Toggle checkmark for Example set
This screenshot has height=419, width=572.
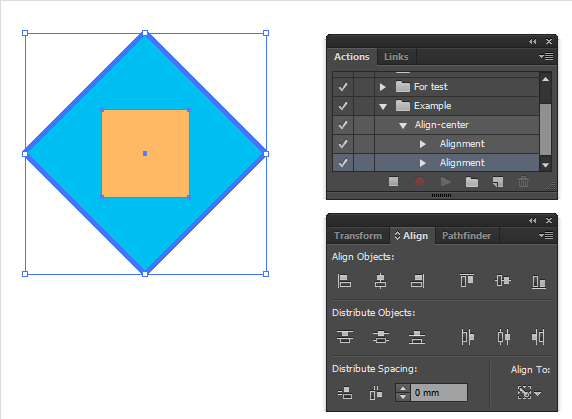pyautogui.click(x=343, y=106)
